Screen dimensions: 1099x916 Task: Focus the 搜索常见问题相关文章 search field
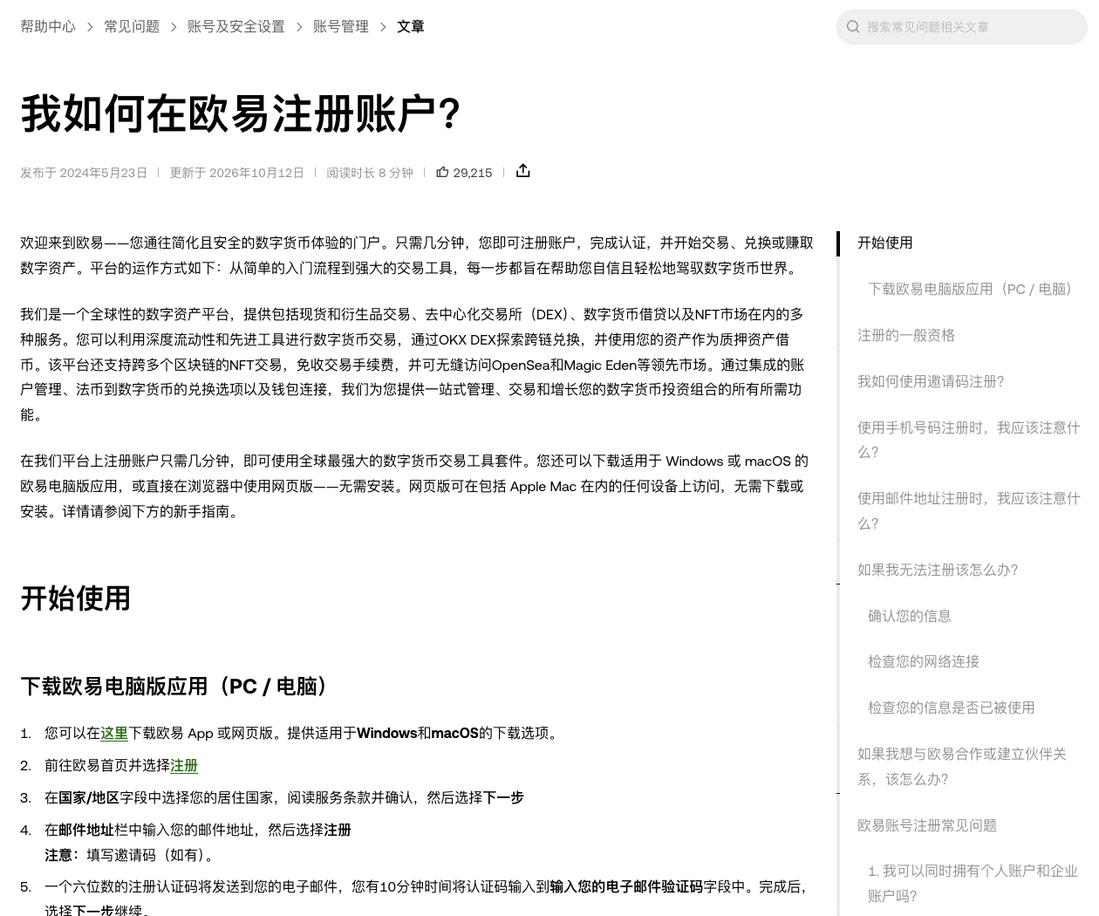(x=962, y=27)
